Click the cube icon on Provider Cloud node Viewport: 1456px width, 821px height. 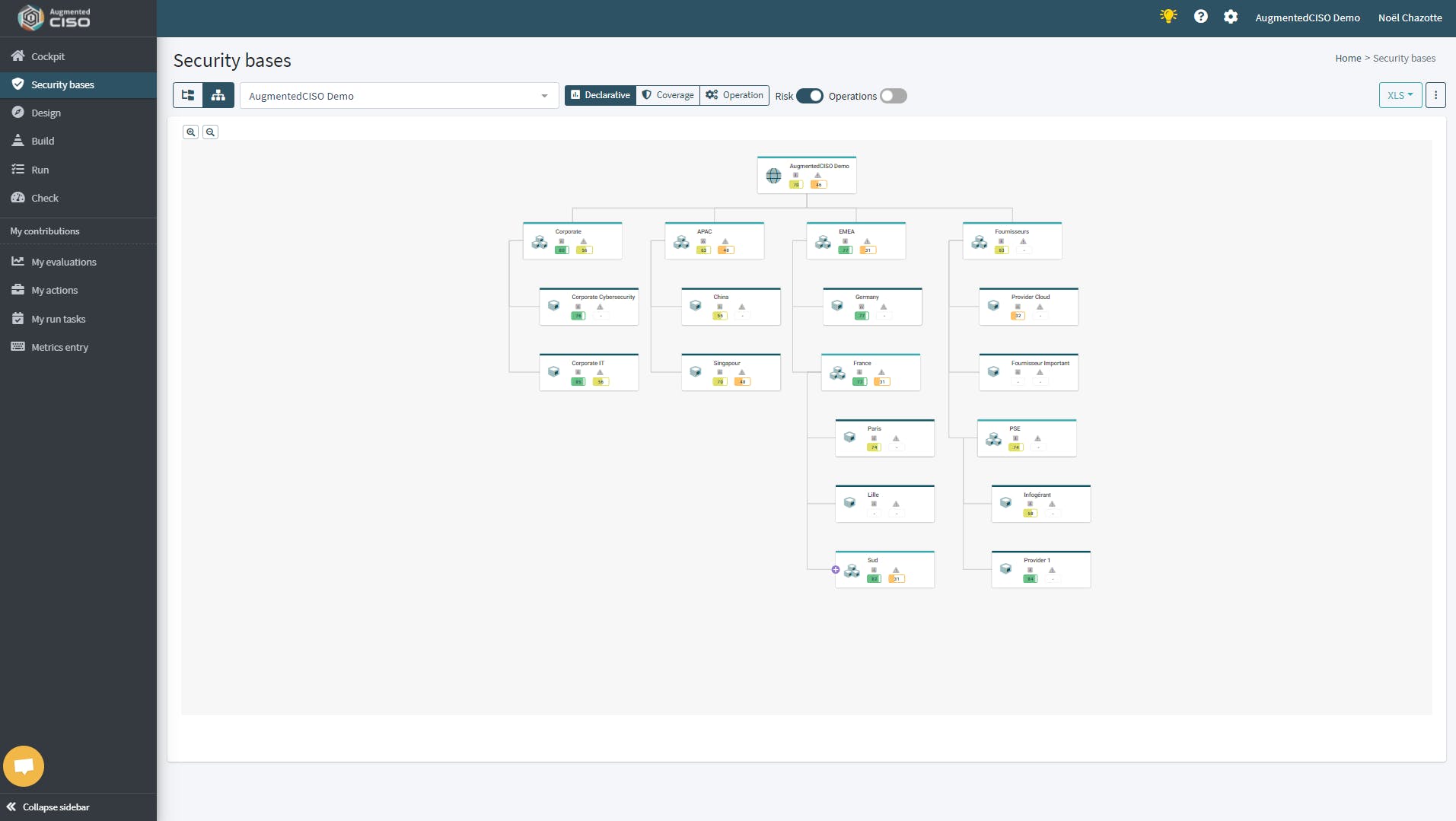pos(993,306)
